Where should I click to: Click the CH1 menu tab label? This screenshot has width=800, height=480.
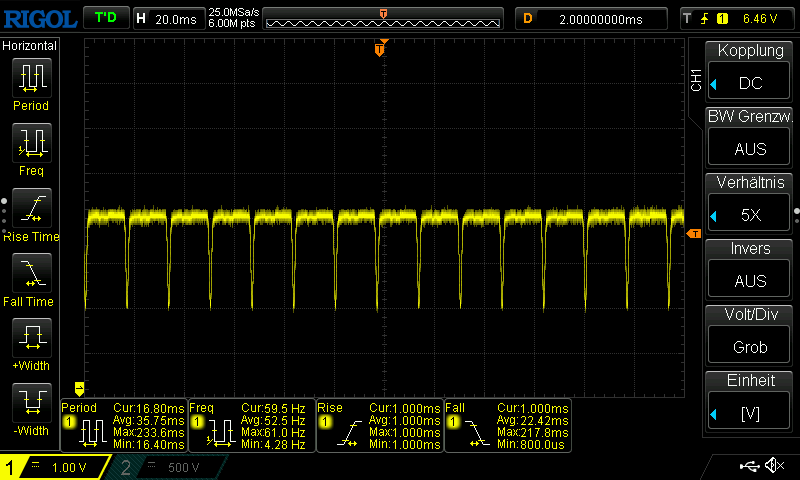pyautogui.click(x=696, y=80)
